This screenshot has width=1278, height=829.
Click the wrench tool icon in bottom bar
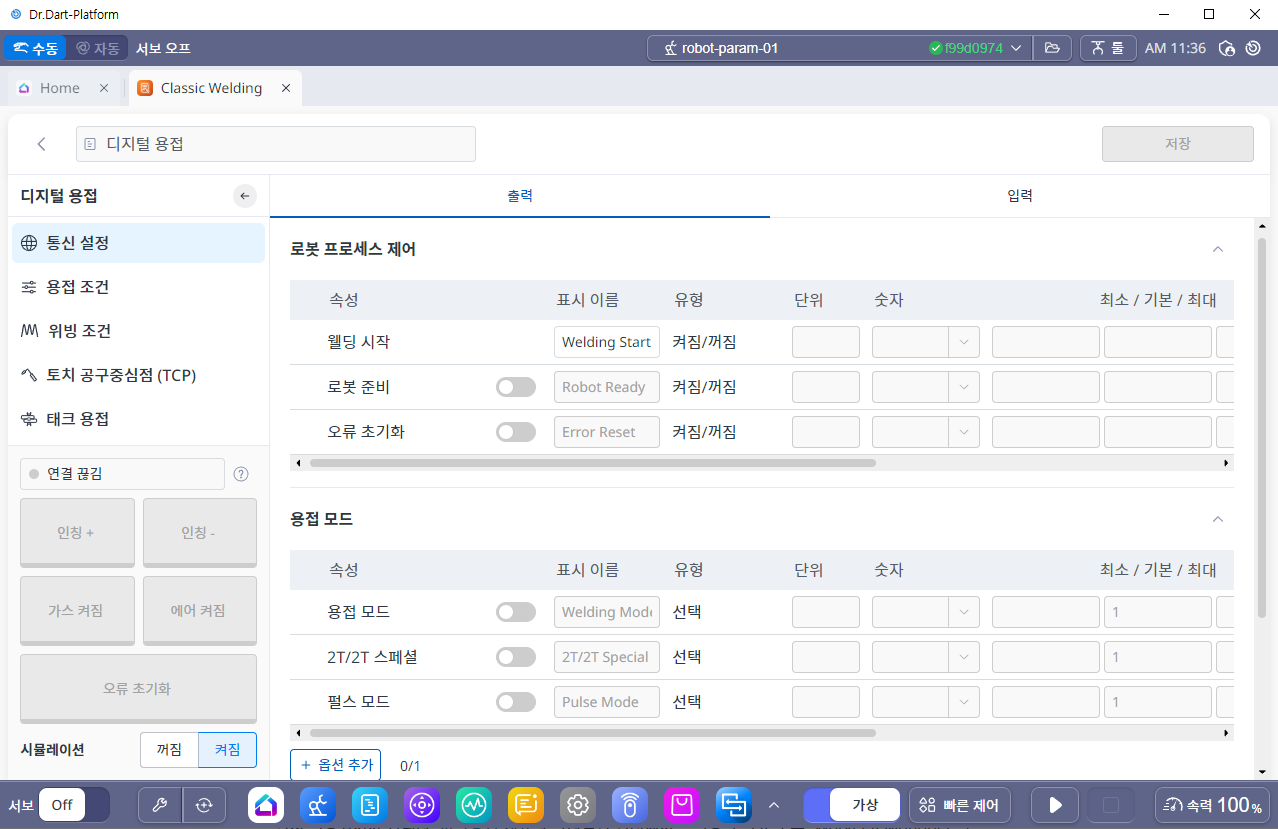160,805
